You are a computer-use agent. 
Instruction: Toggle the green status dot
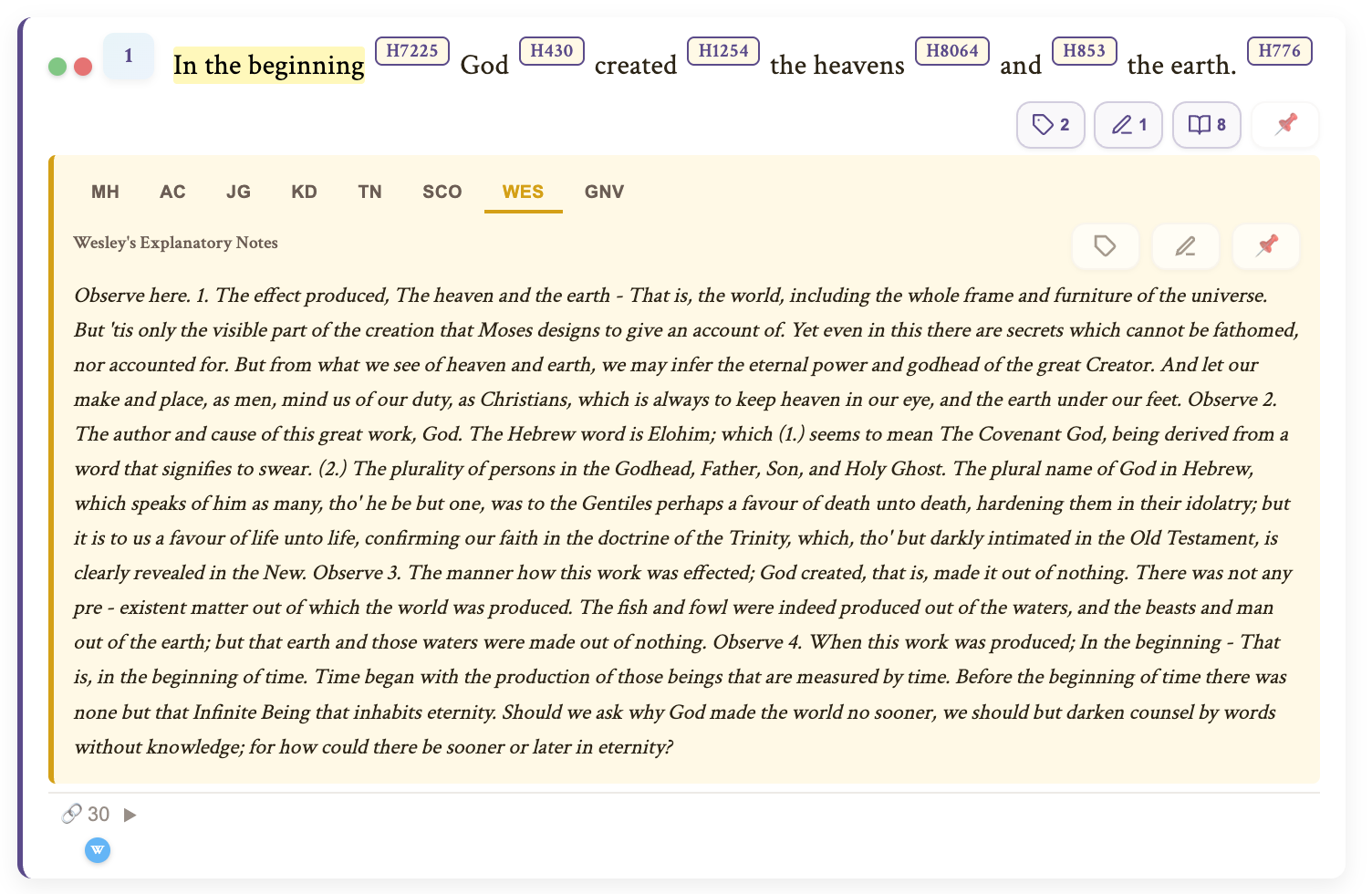56,67
